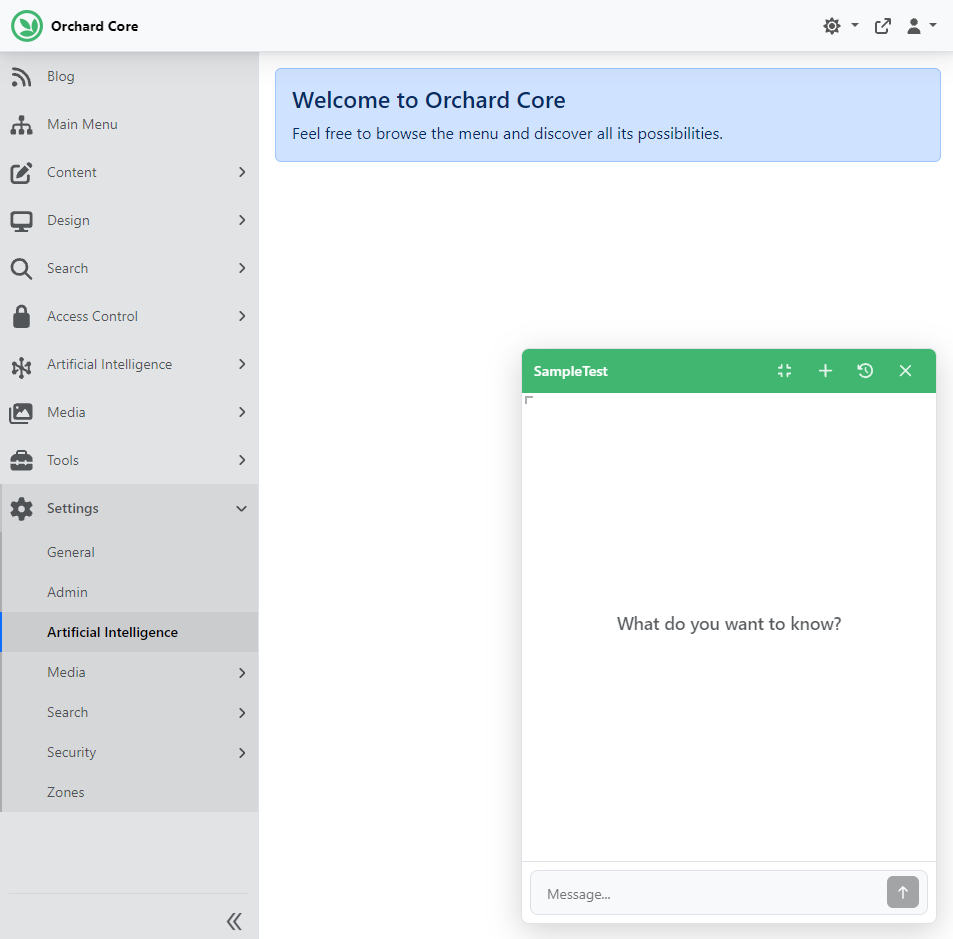Expand the Design menu chevron
This screenshot has height=939, width=953.
point(242,220)
